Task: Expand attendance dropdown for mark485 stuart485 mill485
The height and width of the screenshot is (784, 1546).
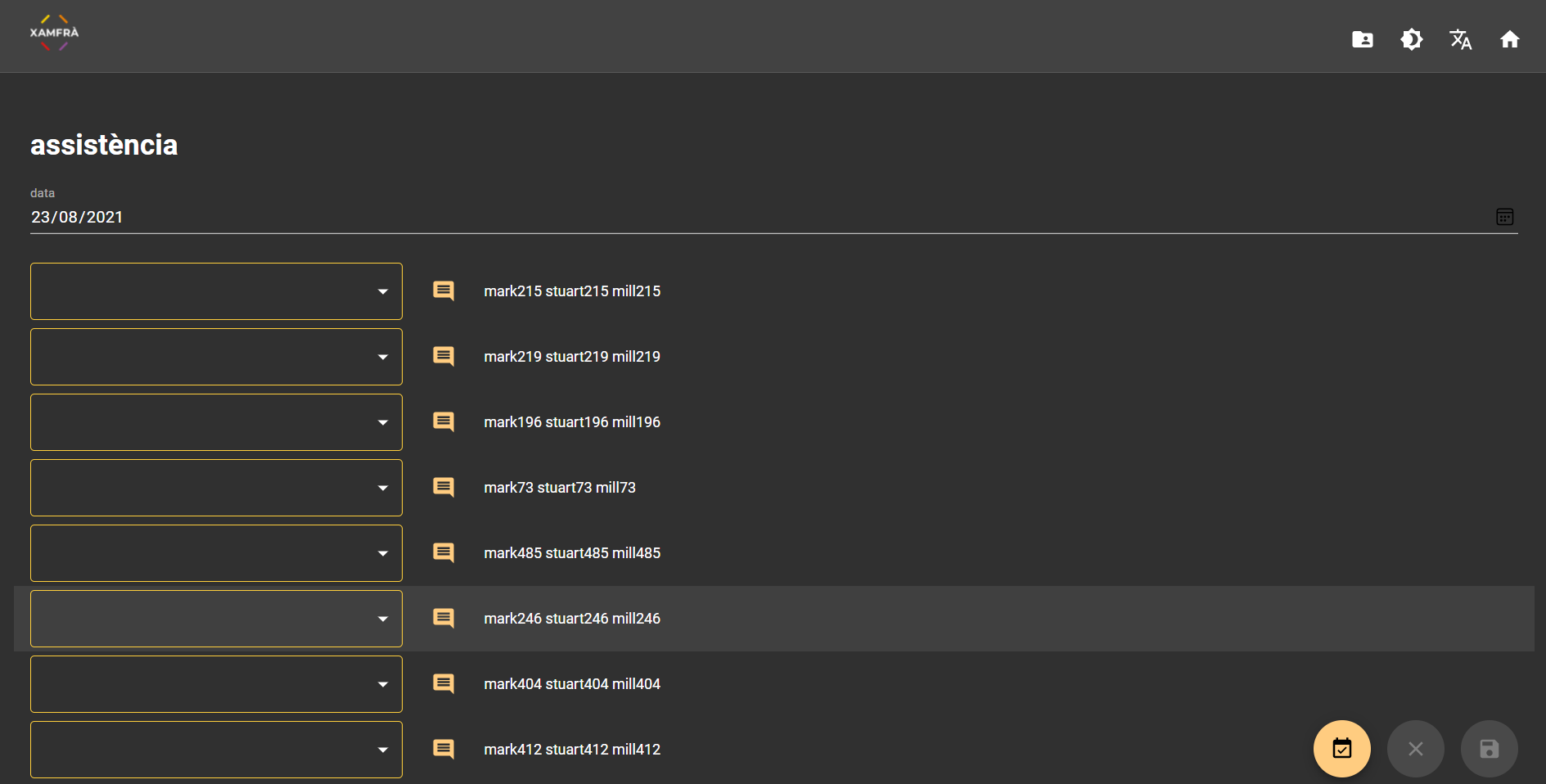Action: [216, 553]
